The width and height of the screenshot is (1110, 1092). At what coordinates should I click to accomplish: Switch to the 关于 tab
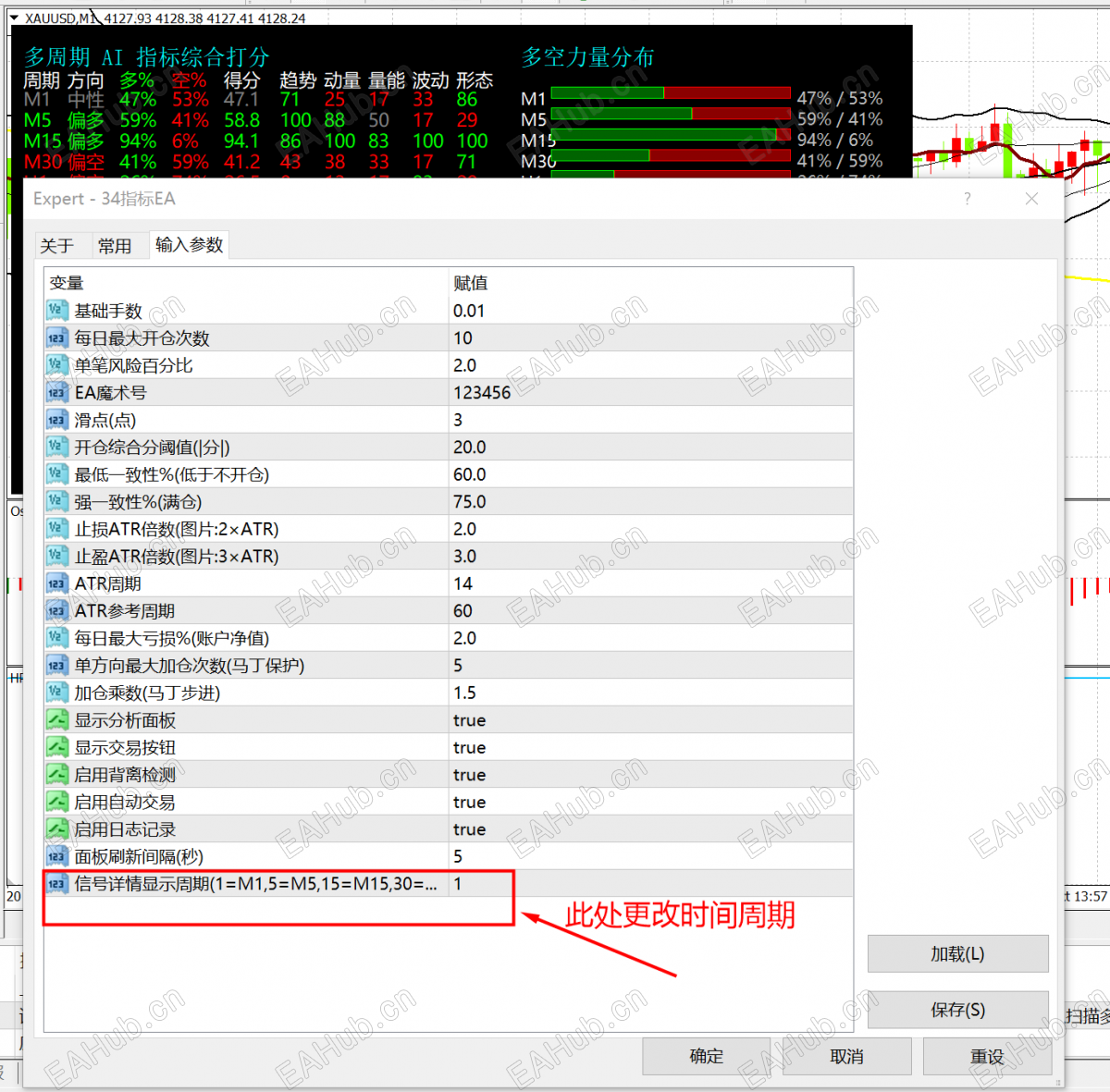click(x=56, y=246)
